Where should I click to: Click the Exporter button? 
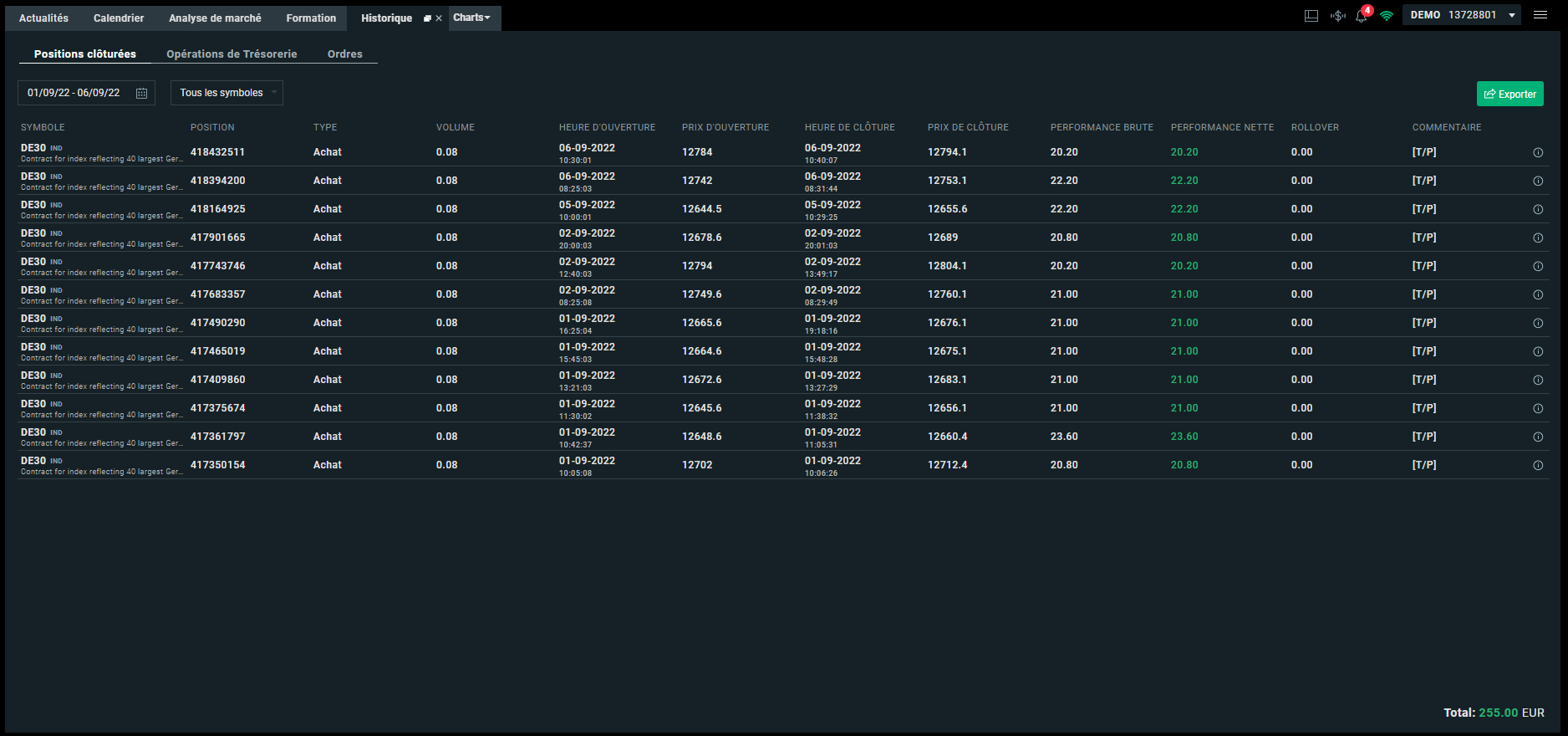[x=1509, y=94]
